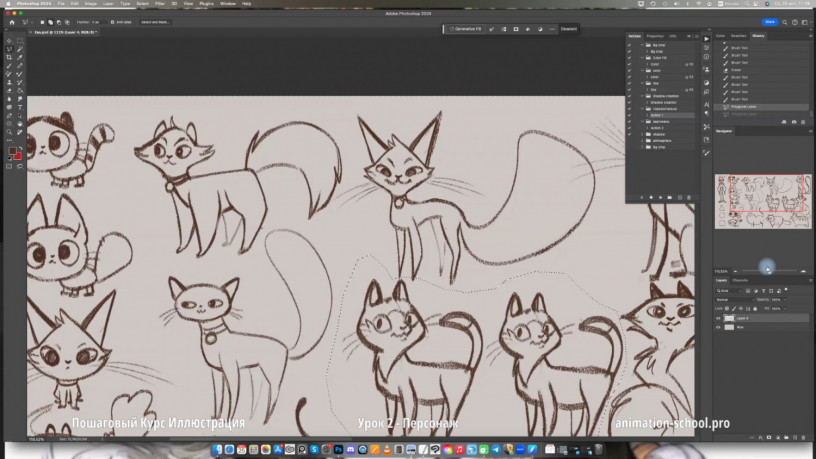Select the Zoom tool in toolbar
The height and width of the screenshot is (459, 816).
tap(10, 132)
